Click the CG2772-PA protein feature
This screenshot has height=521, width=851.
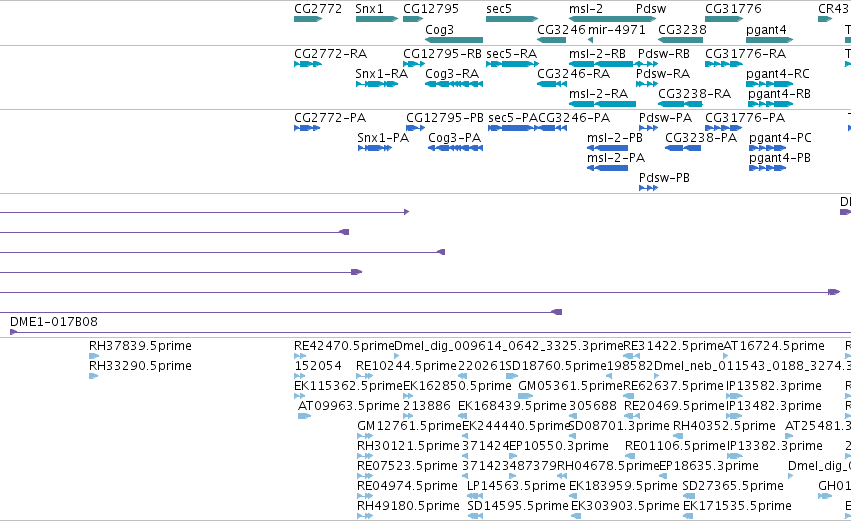307,128
